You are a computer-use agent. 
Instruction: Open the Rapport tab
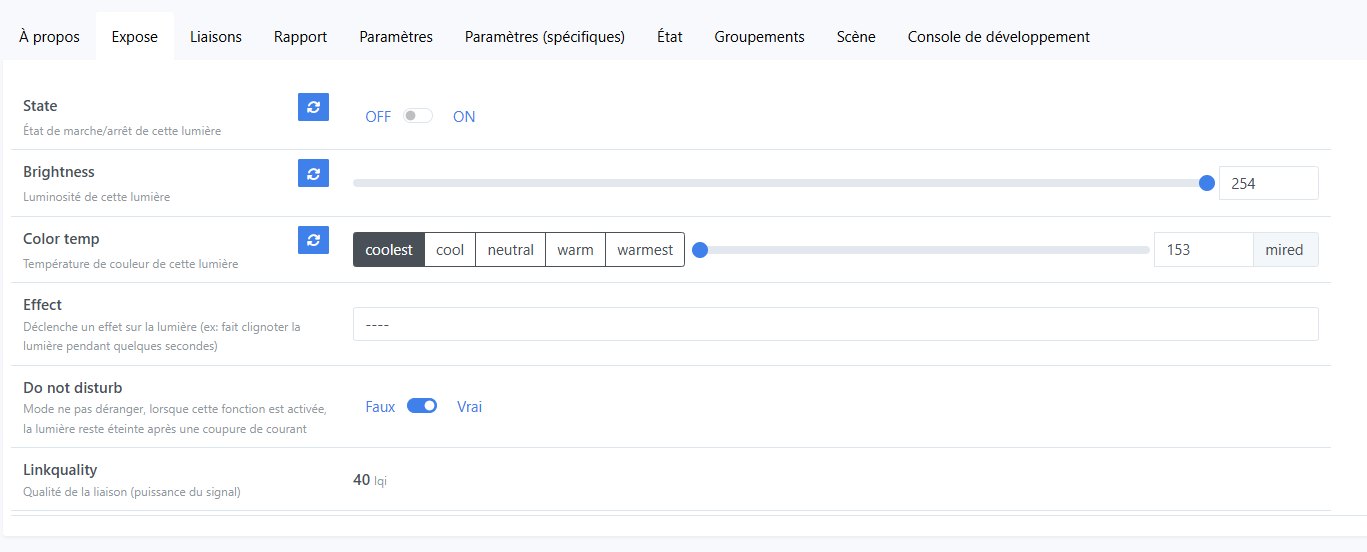click(301, 37)
